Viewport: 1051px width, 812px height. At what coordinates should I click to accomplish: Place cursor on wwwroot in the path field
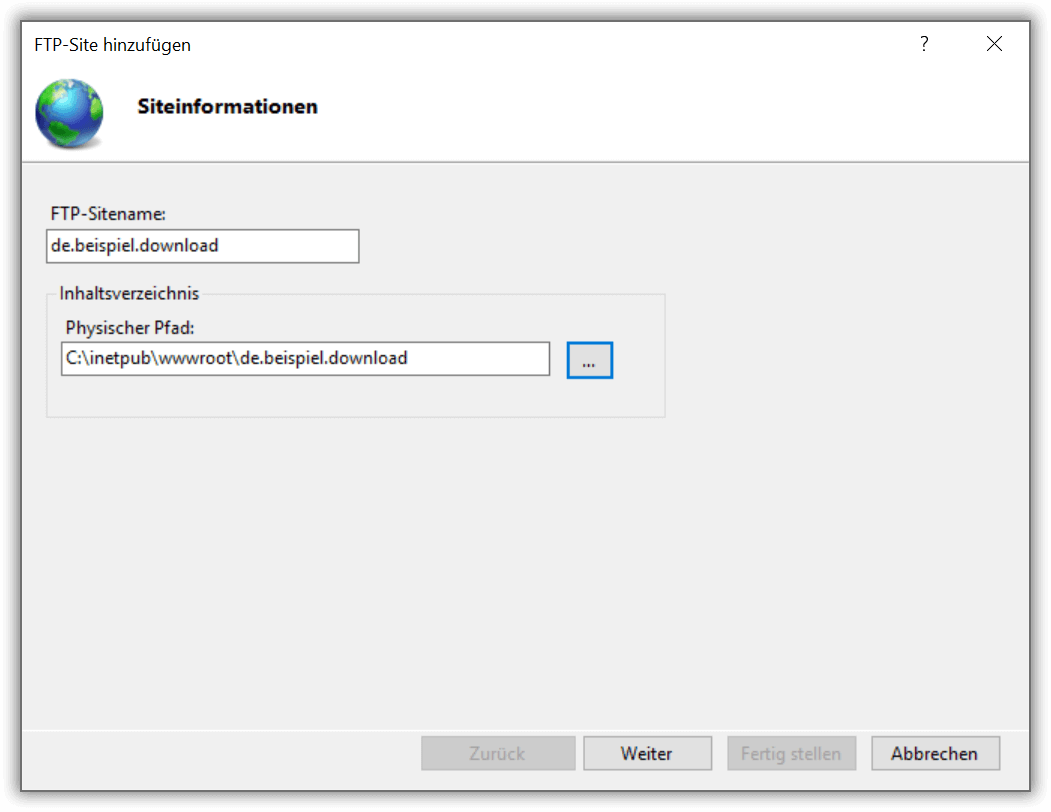point(195,359)
